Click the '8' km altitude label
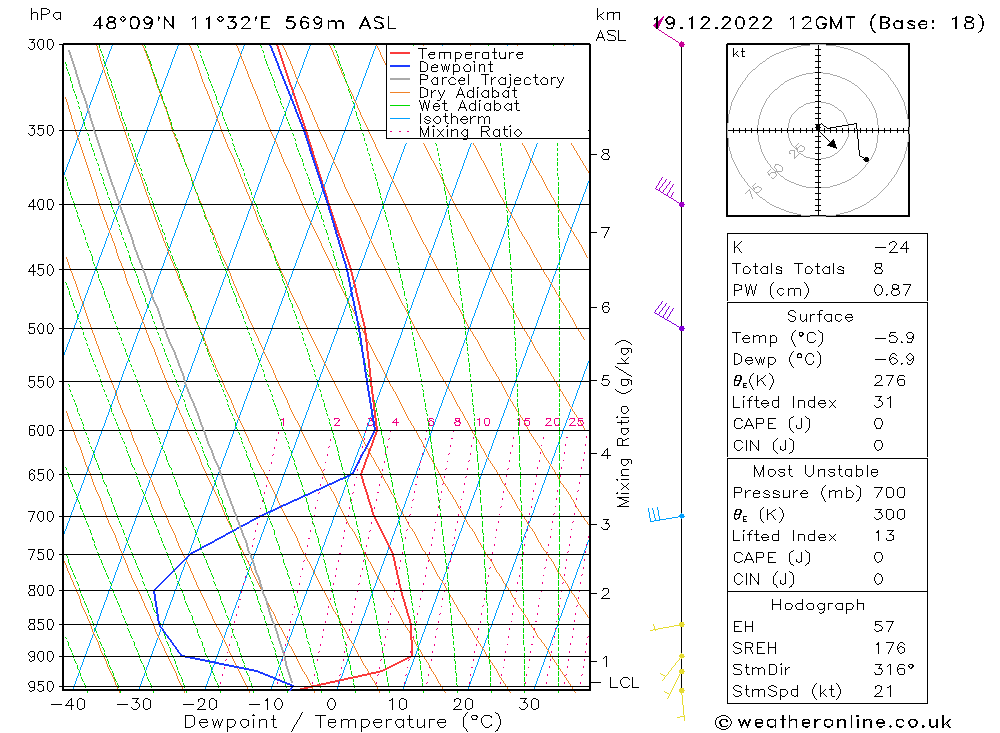This screenshot has height=733, width=1000. pos(605,155)
